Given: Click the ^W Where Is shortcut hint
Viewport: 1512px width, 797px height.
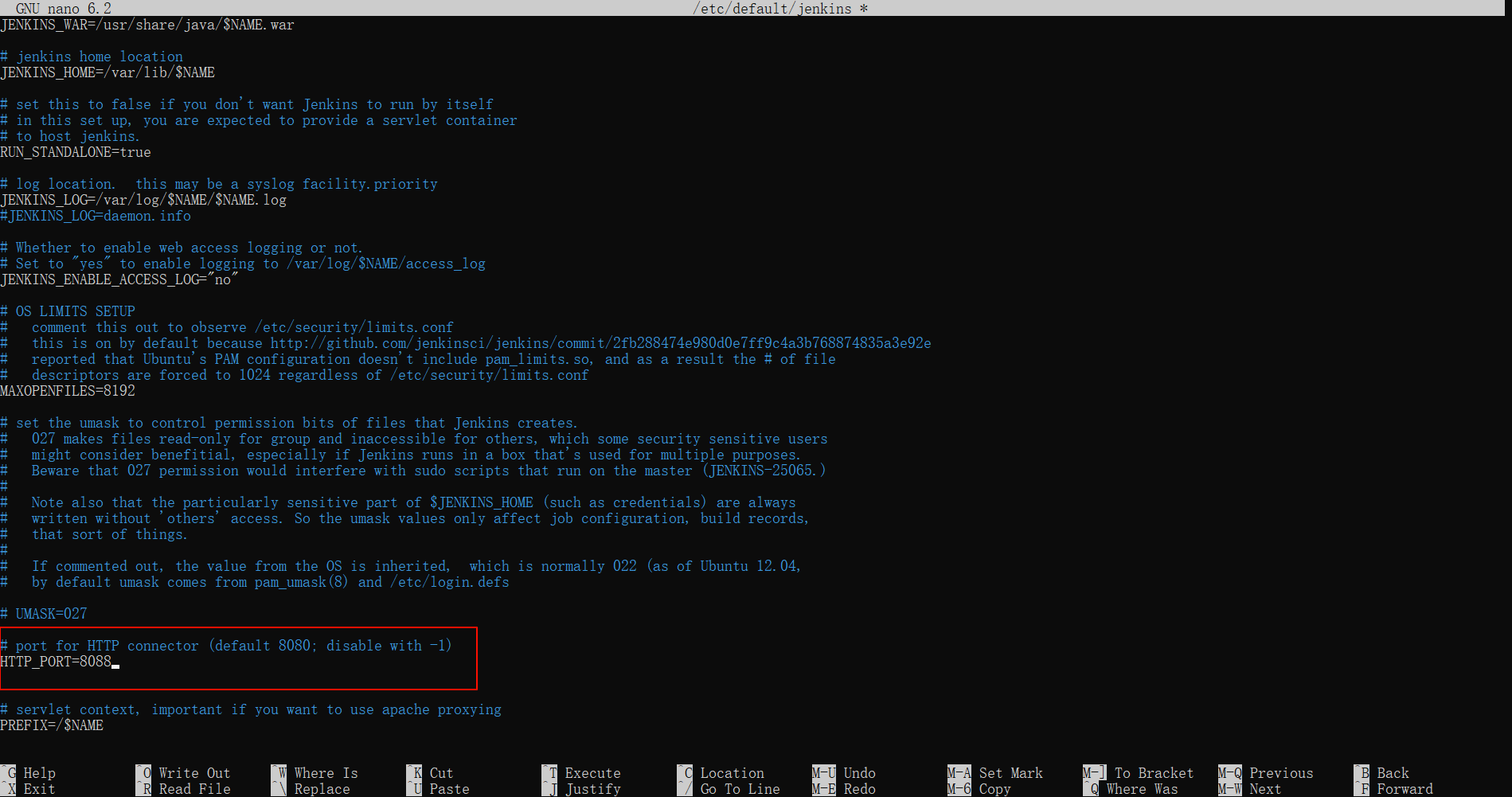Looking at the screenshot, I should pyautogui.click(x=315, y=773).
